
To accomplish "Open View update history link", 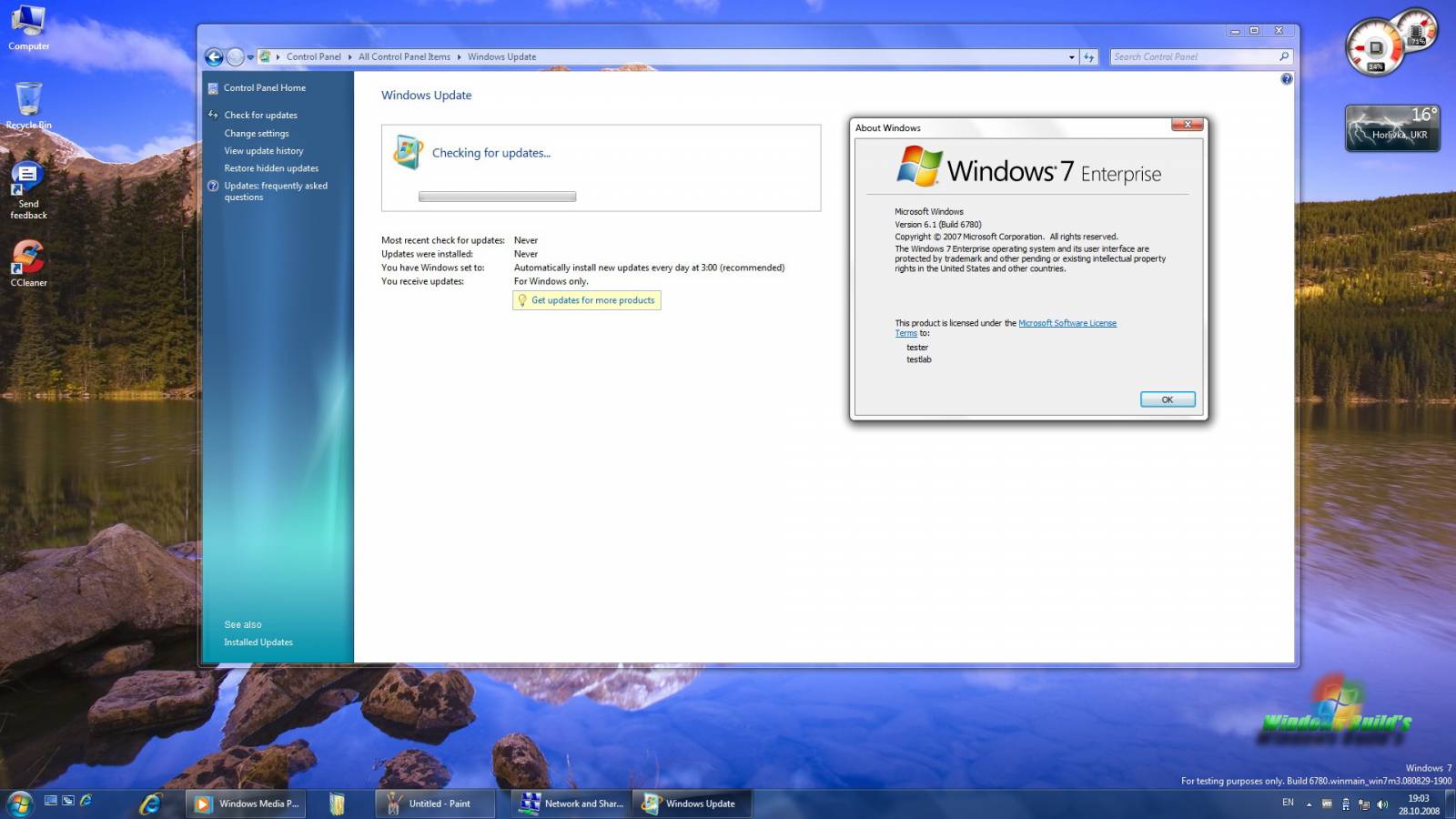I will [264, 151].
